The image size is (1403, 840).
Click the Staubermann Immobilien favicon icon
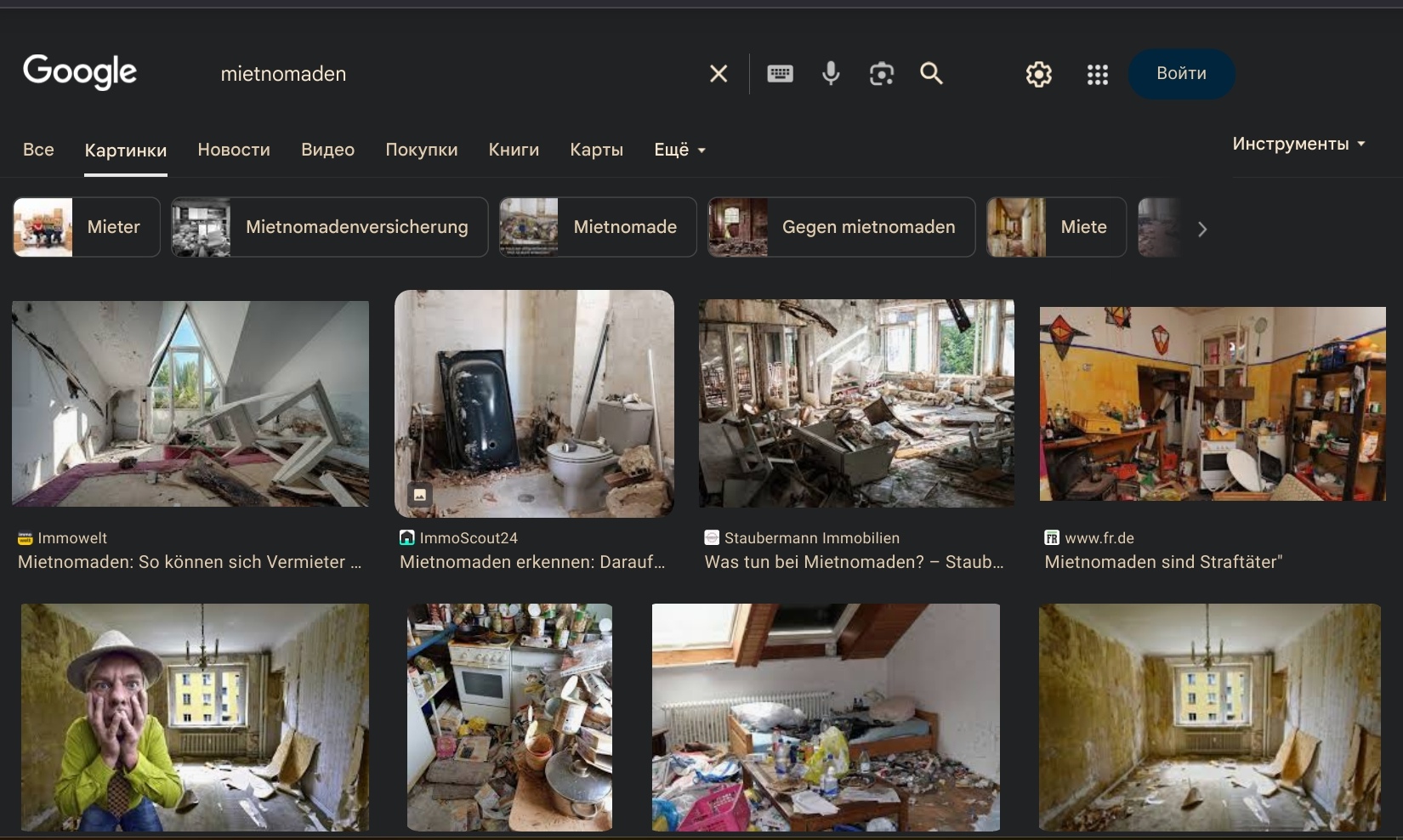click(713, 538)
